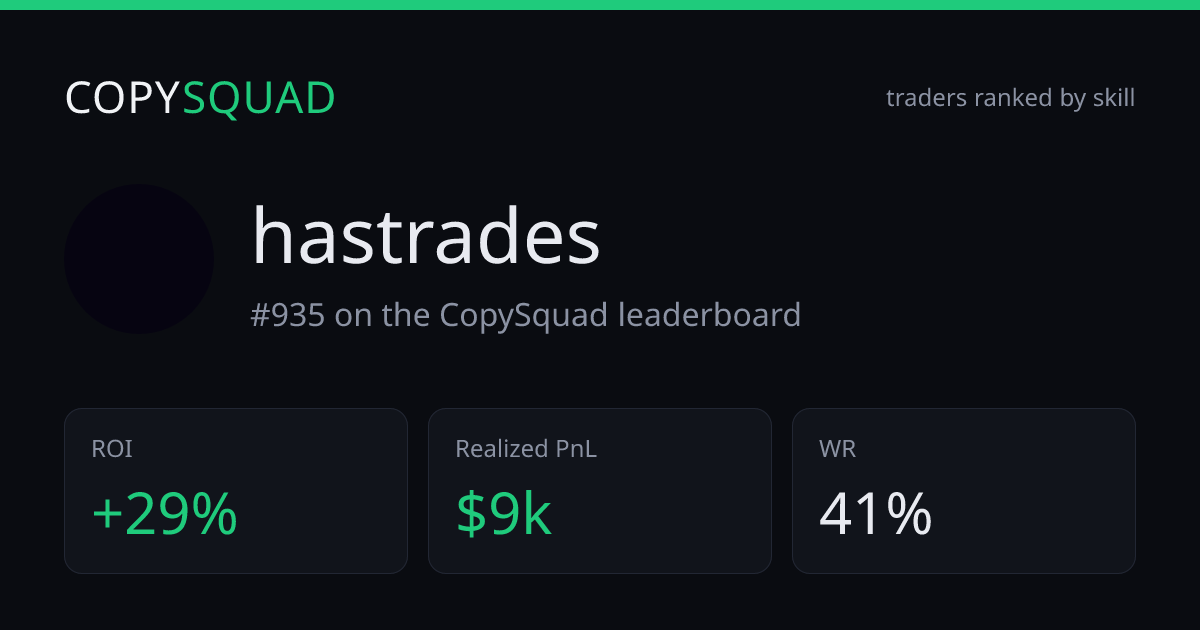Click the green top accent bar

click(600, 5)
